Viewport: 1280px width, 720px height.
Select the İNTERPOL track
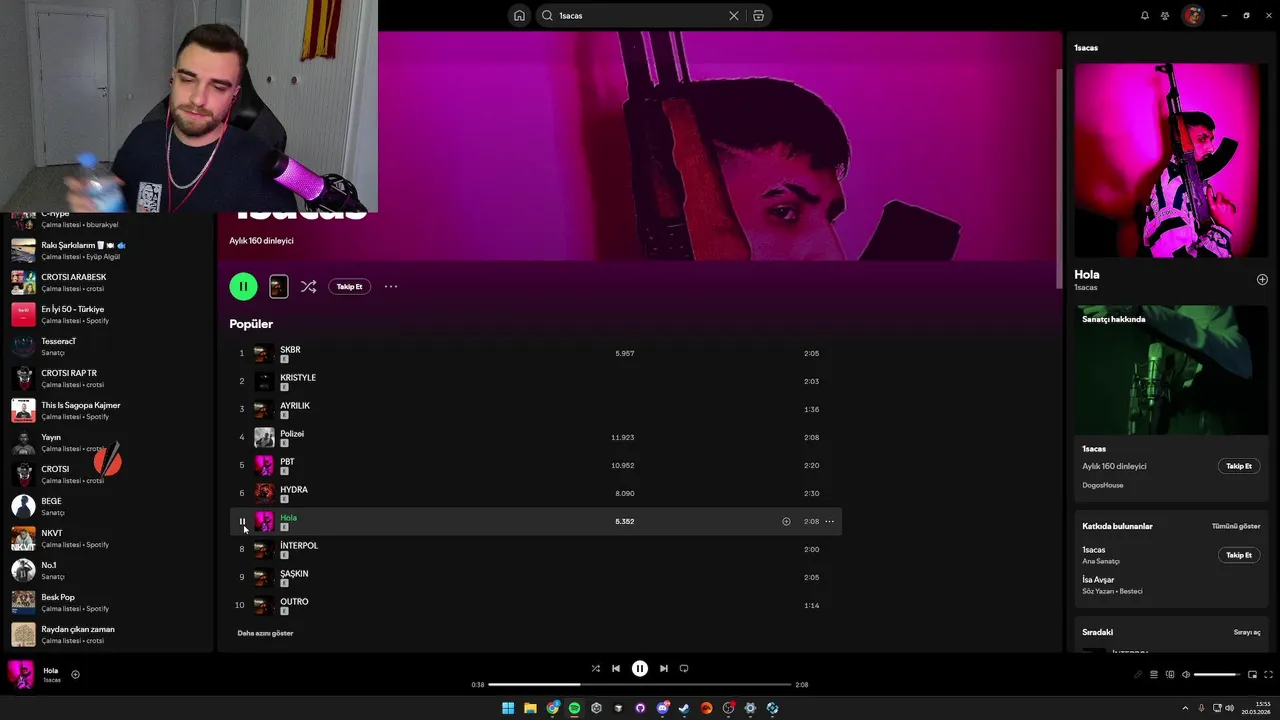pos(536,549)
